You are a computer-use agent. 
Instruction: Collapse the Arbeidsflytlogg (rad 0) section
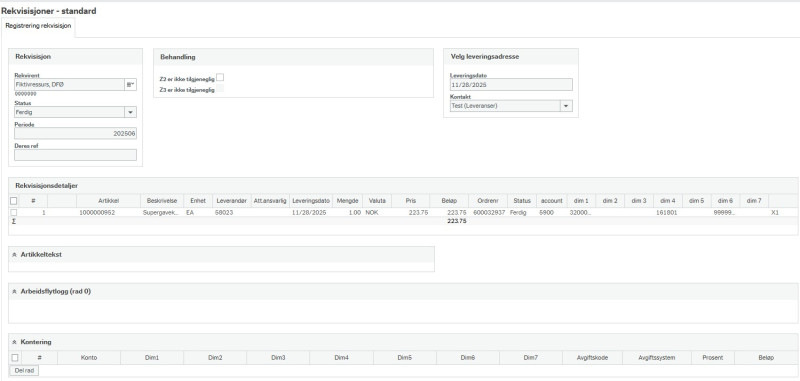pos(14,292)
